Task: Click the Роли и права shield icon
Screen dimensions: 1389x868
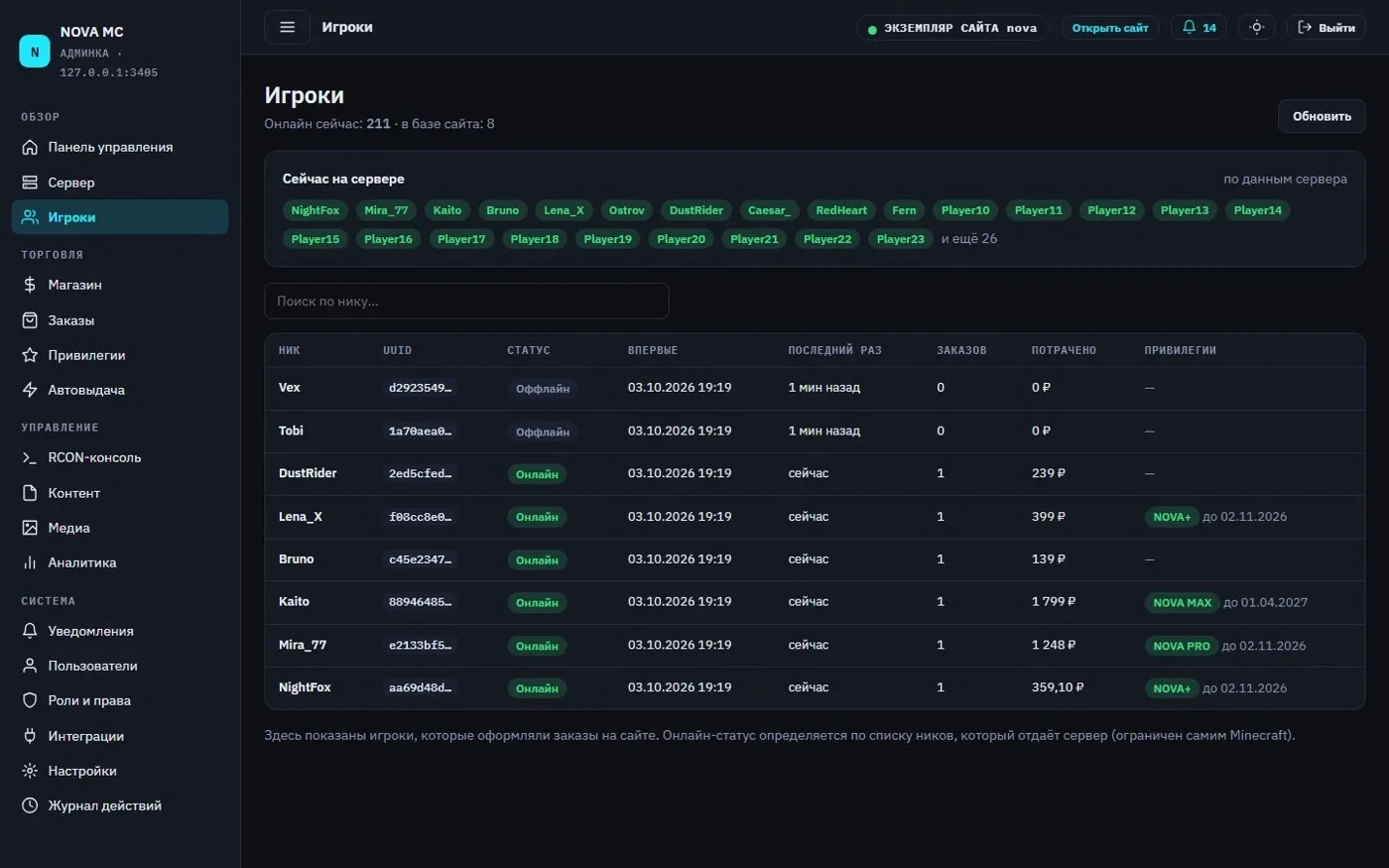Action: (x=30, y=700)
